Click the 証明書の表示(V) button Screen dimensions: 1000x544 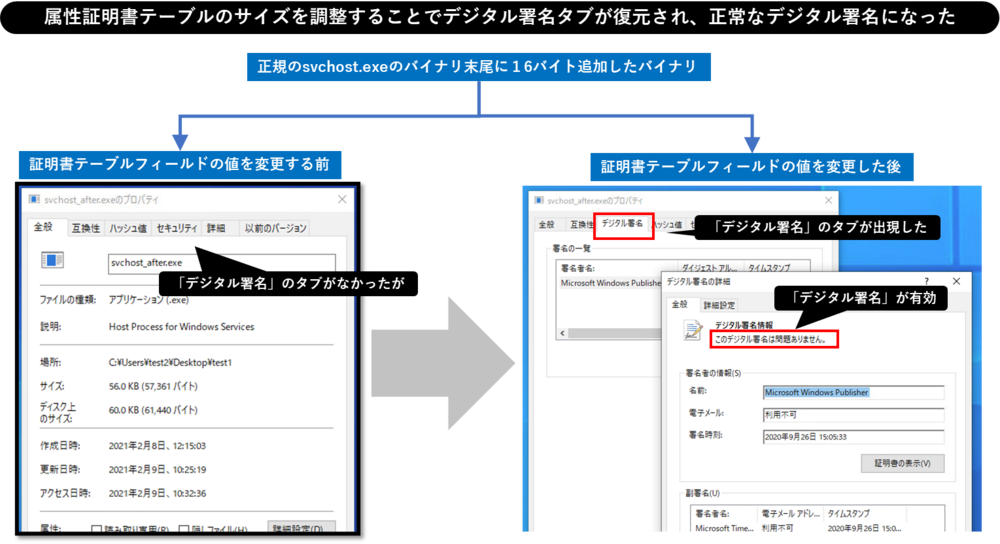[x=902, y=463]
